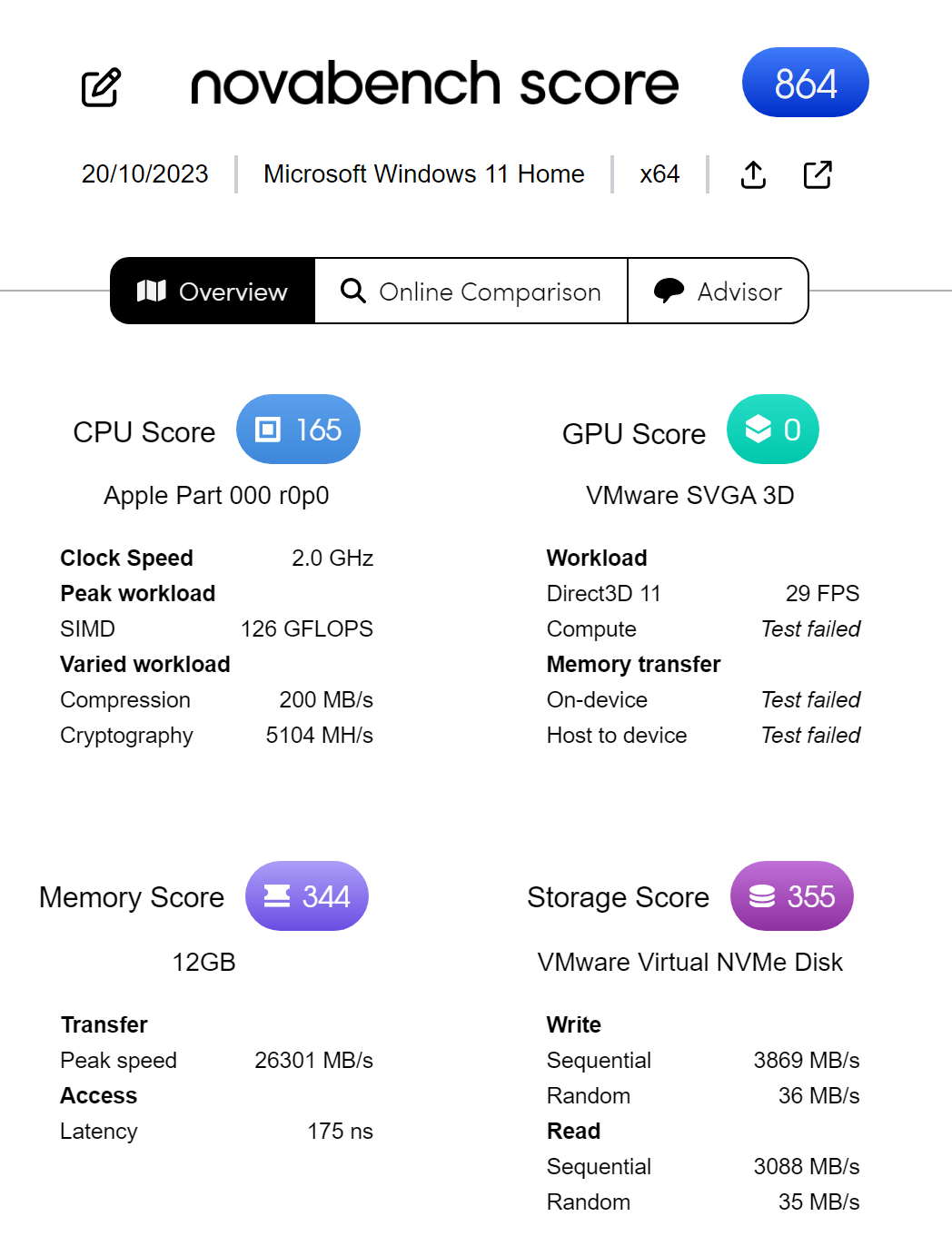The image size is (952, 1246).
Task: Click the GPU cube icon in score badge
Action: point(759,429)
